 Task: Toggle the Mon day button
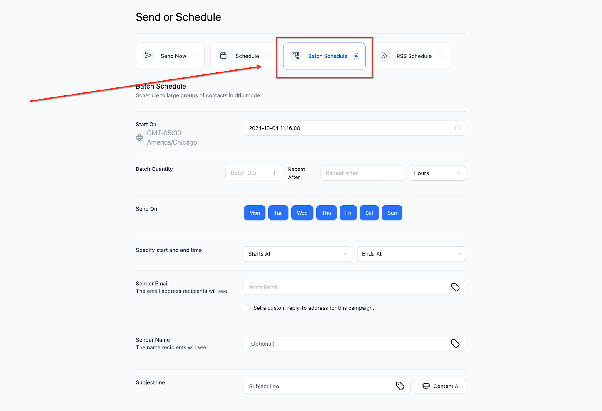pyautogui.click(x=255, y=213)
